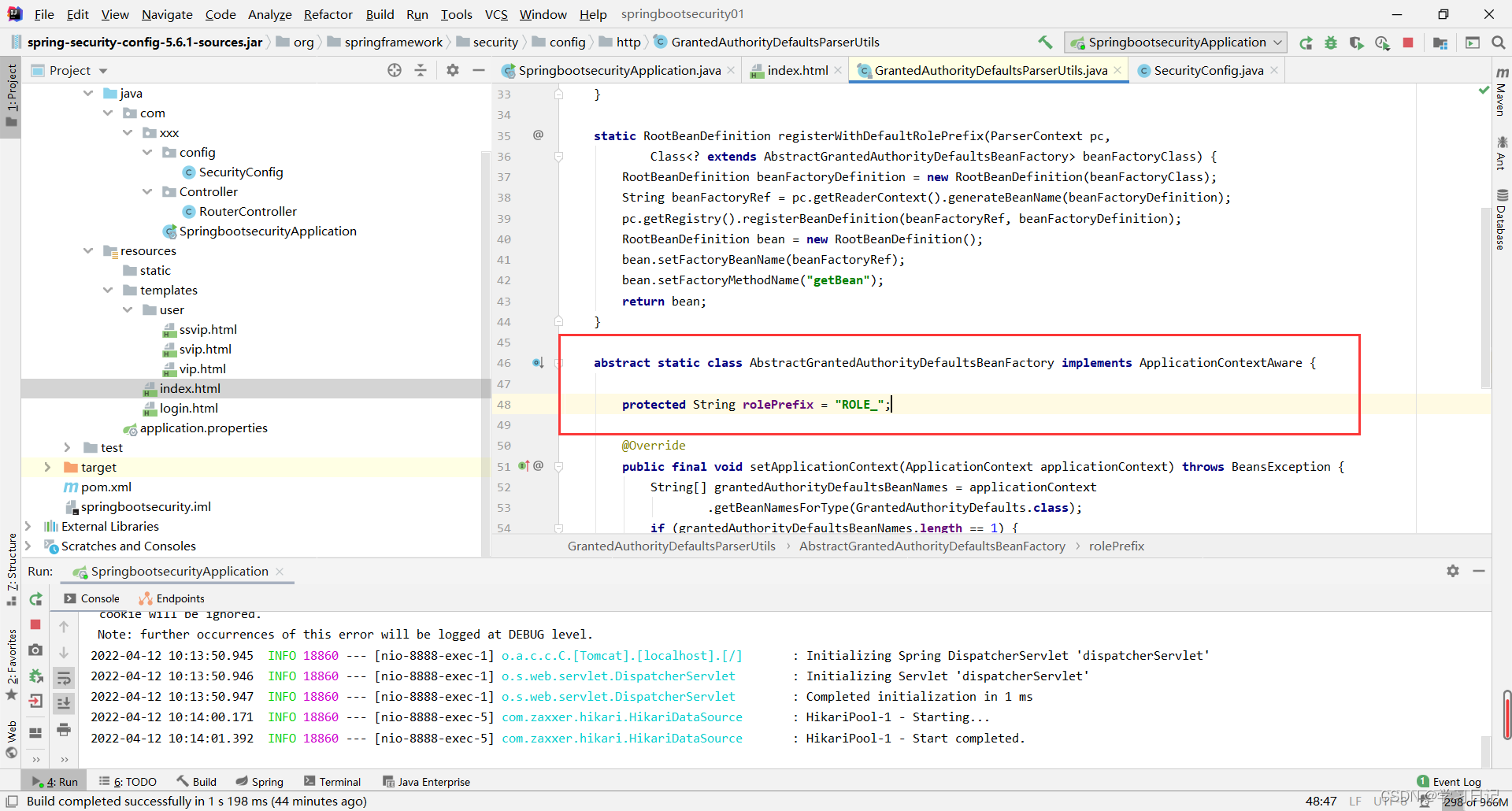Collapse the config package

click(x=147, y=152)
